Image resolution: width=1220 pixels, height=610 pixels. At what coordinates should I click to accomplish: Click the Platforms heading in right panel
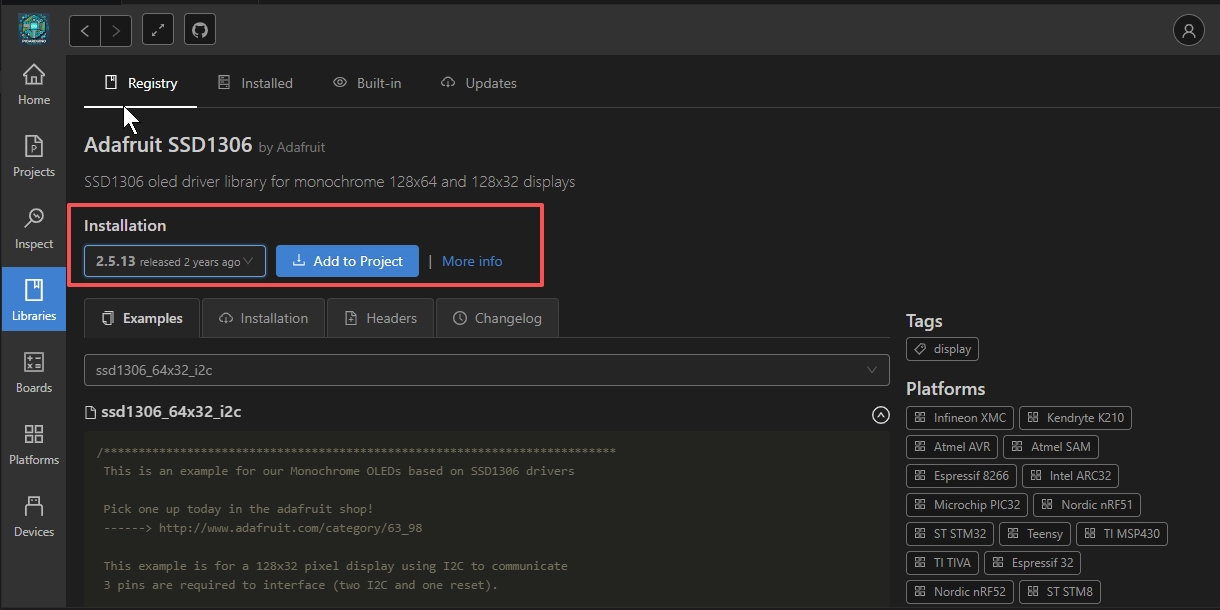pyautogui.click(x=946, y=388)
